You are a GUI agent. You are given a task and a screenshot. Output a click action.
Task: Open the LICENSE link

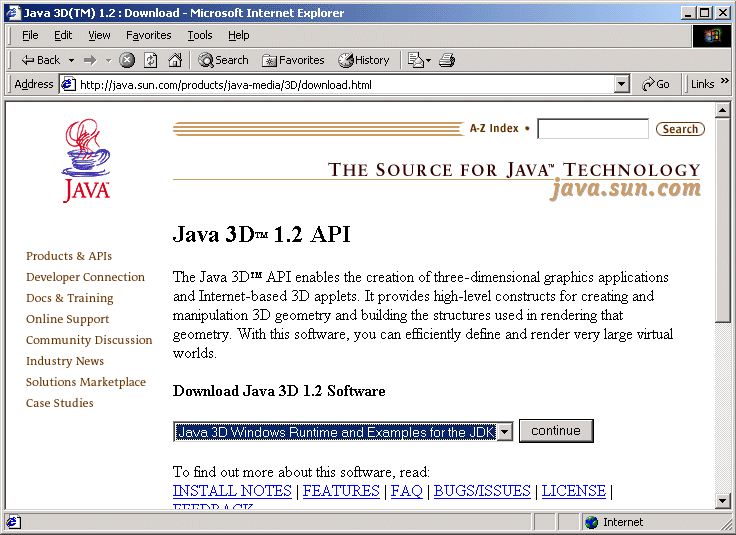[574, 491]
